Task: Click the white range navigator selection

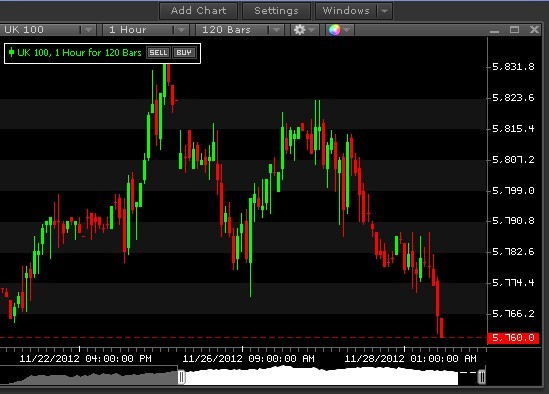Action: click(321, 376)
